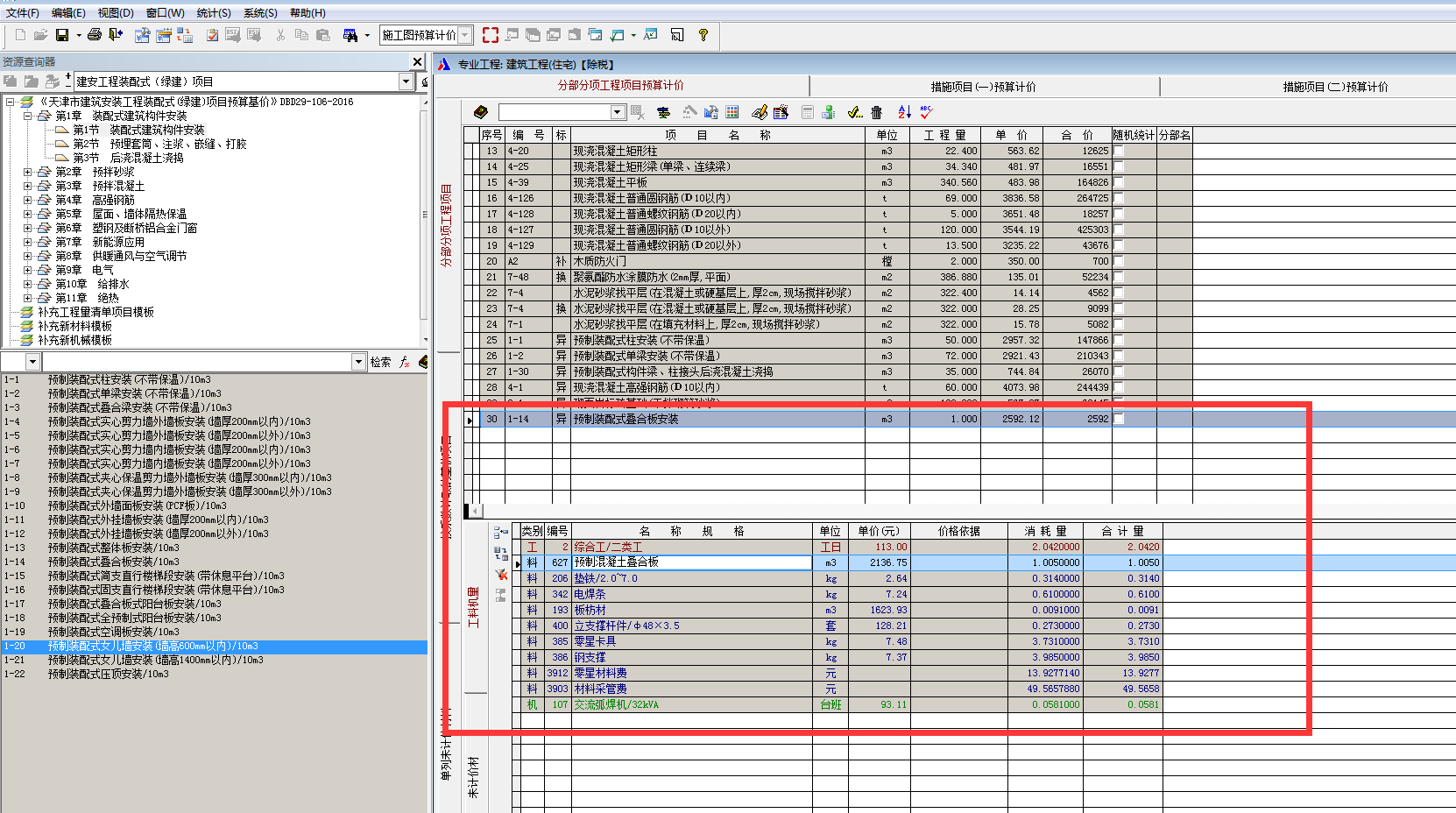The height and width of the screenshot is (813, 1456).
Task: Click the clipboard with checkmark toolbar icon
Action: coord(212,35)
